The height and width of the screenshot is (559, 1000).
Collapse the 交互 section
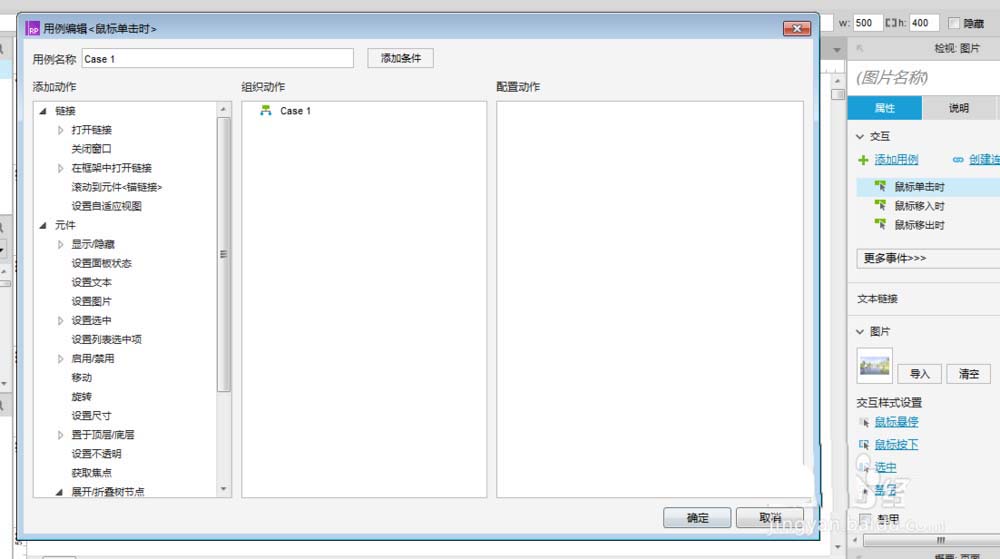[860, 136]
